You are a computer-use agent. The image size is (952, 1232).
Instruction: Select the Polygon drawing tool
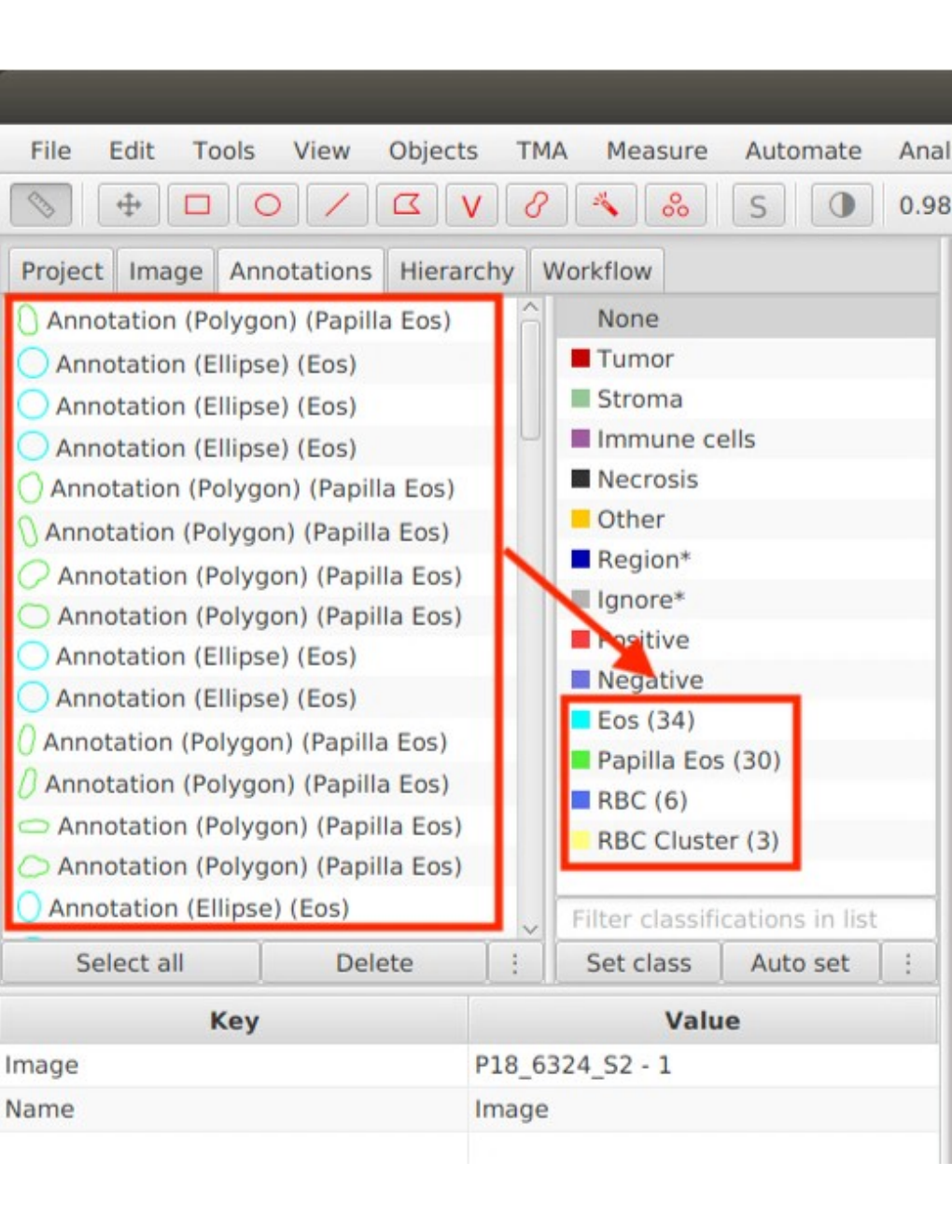coord(407,204)
